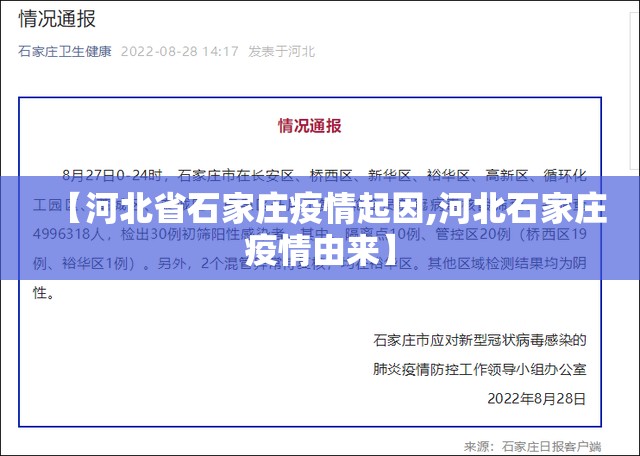Click the red 情况通报 heading in document
Viewport: 640px width, 456px height.
[x=309, y=125]
